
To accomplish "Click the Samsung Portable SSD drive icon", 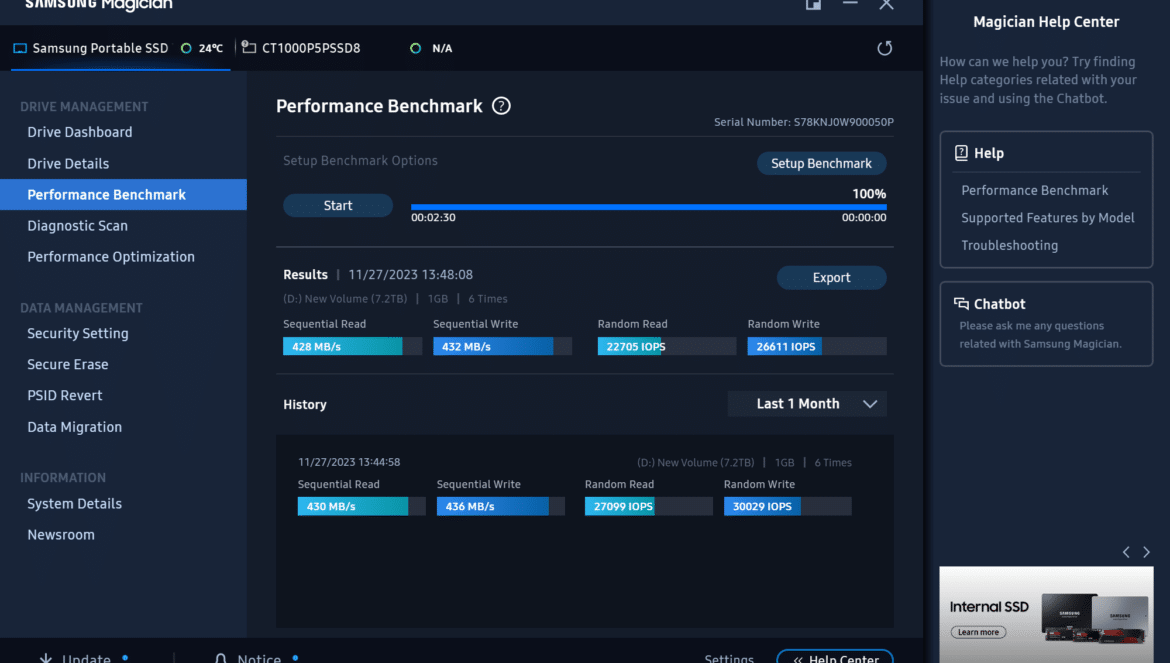I will [20, 48].
